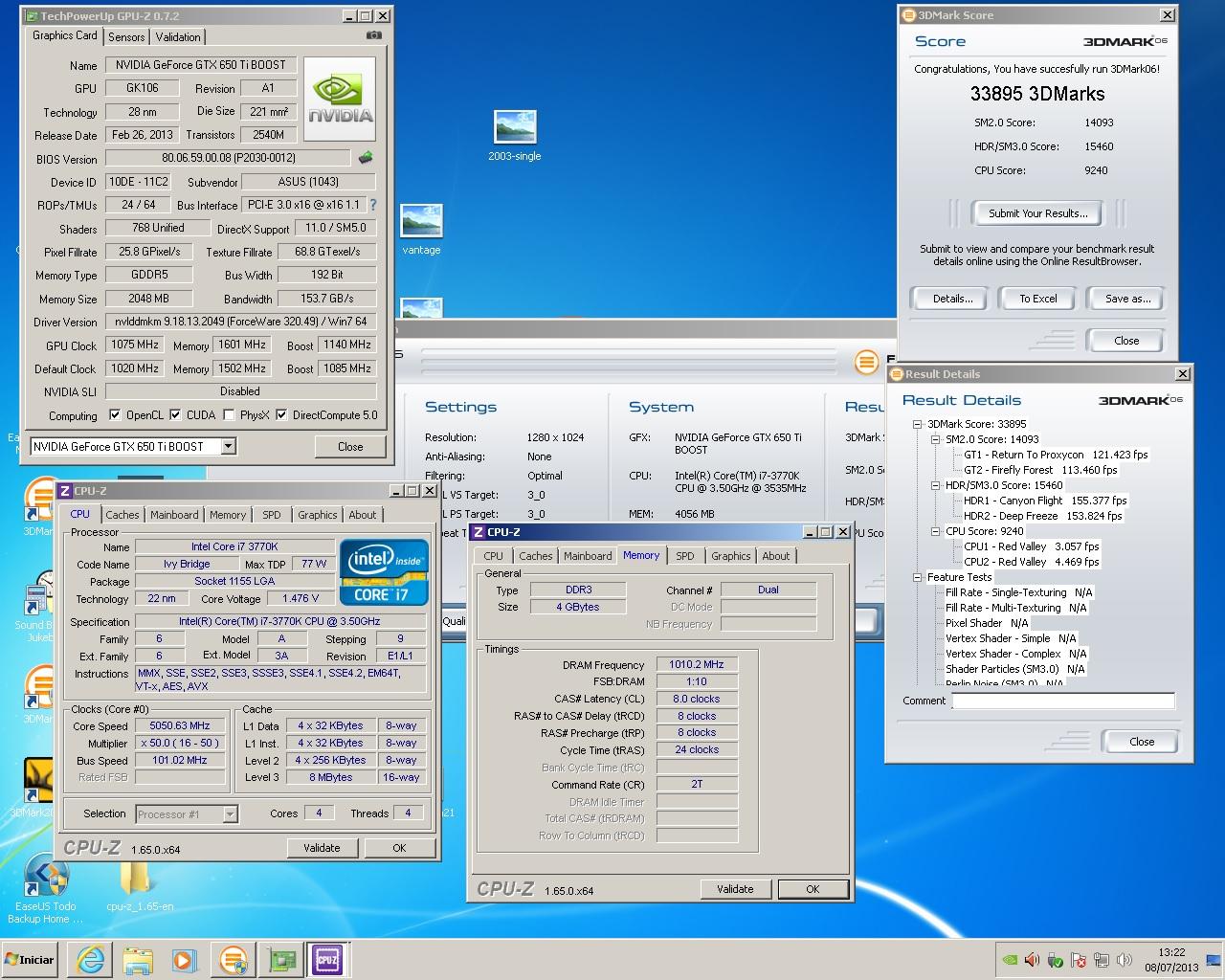The height and width of the screenshot is (980, 1225).
Task: Switch to the Validation tab in GPU-Z
Action: pos(178,37)
